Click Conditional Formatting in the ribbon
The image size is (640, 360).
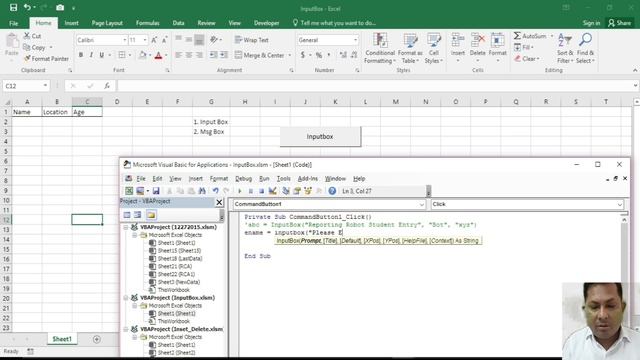pyautogui.click(x=380, y=49)
